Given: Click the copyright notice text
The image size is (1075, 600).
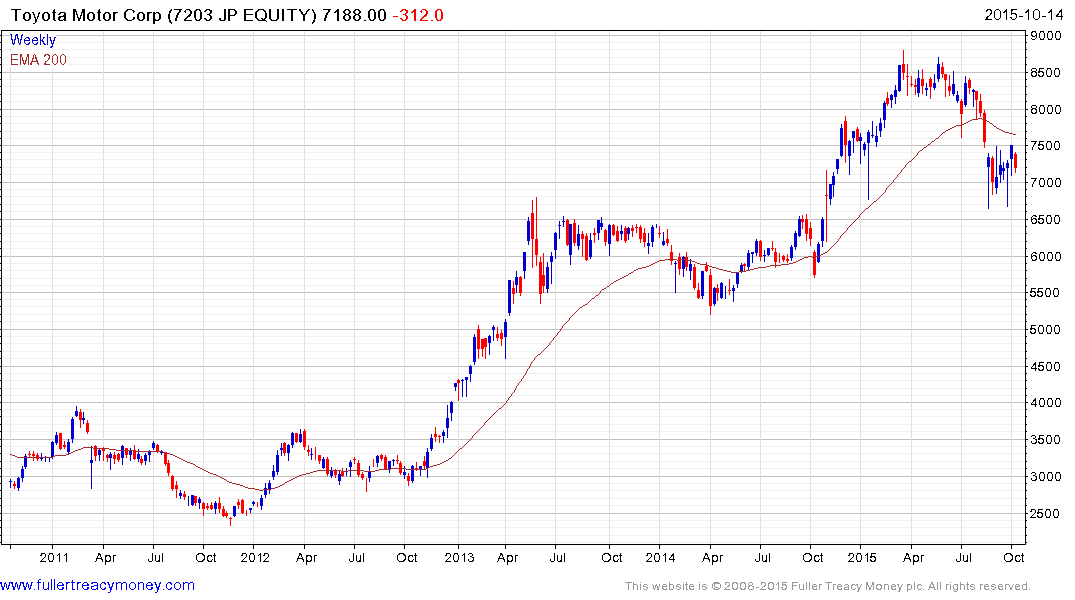Looking at the screenshot, I should tap(828, 586).
